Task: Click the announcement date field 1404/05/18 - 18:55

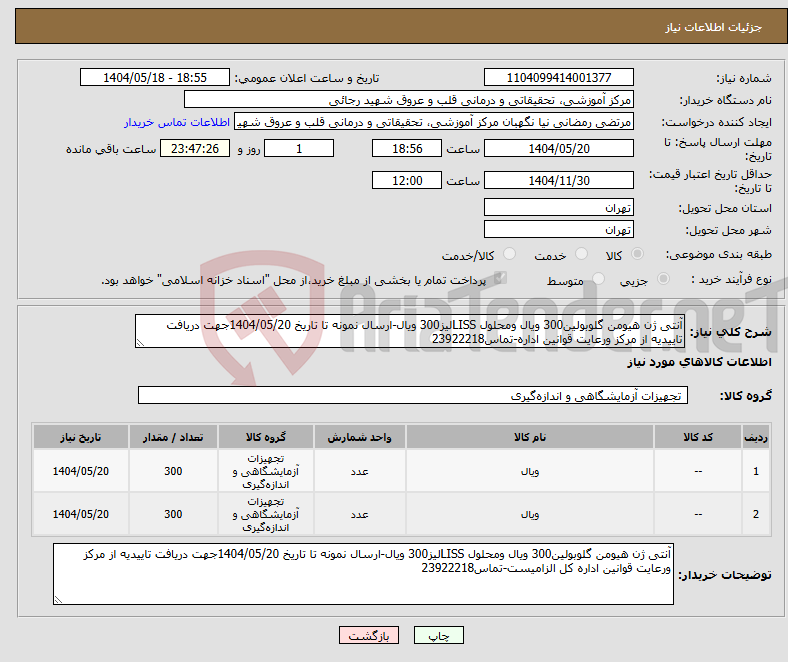Action: pos(155,77)
